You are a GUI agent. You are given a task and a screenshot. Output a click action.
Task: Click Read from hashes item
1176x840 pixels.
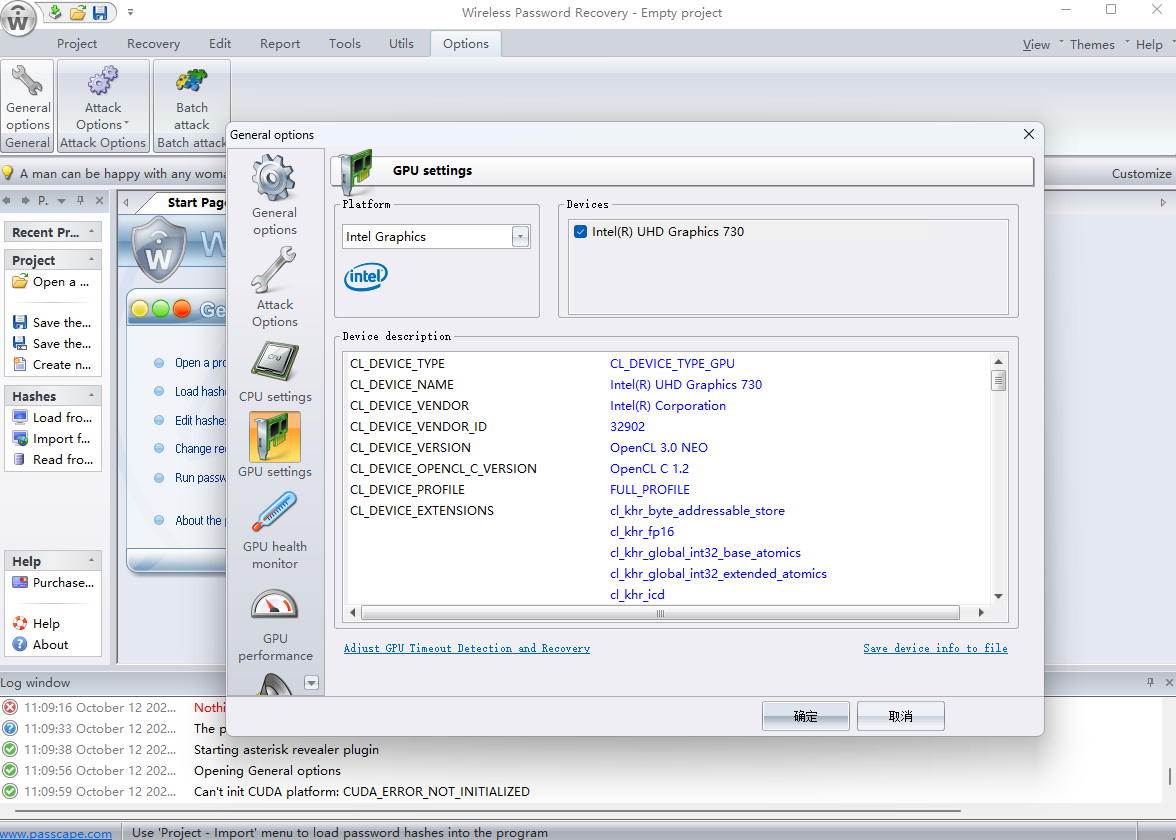click(x=52, y=460)
